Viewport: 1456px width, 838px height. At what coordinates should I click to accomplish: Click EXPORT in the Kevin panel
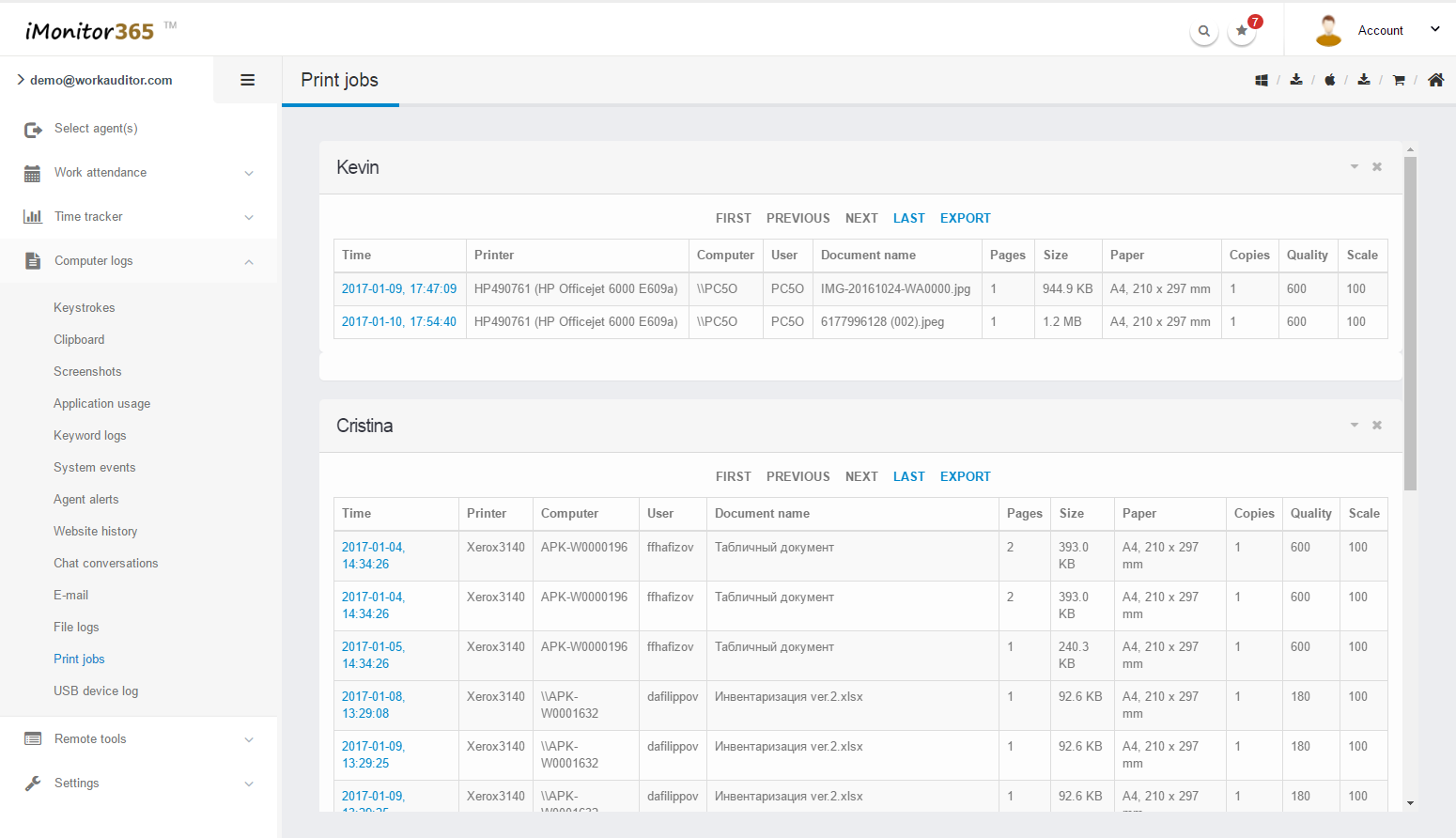[x=965, y=218]
